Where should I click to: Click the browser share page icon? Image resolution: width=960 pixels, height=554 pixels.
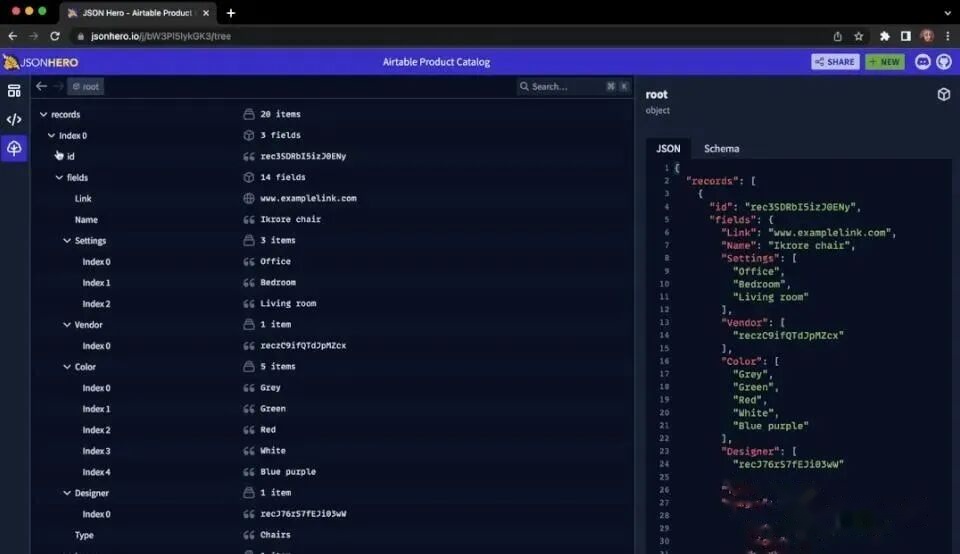point(837,36)
